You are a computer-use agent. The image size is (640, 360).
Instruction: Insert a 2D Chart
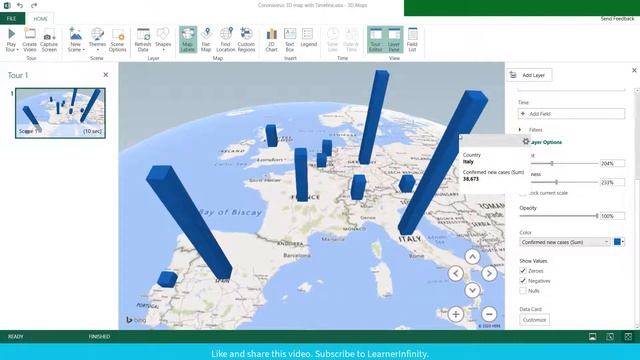[271, 40]
